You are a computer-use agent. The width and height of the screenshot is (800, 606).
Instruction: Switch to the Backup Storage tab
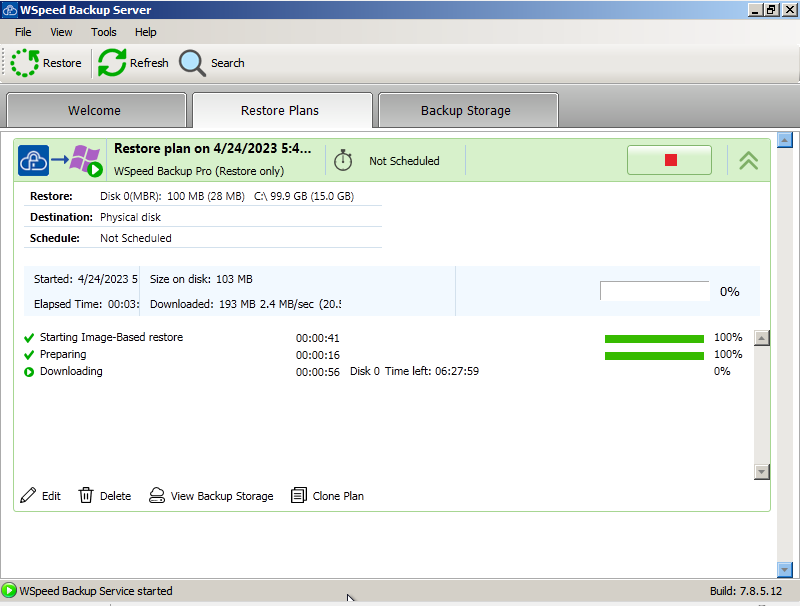[468, 110]
